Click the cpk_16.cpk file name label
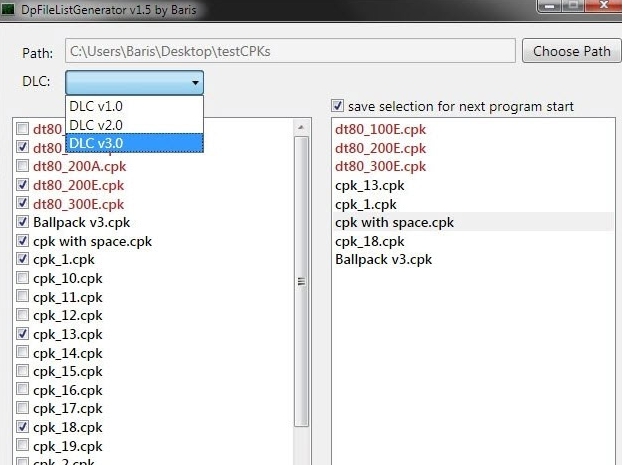 click(68, 390)
